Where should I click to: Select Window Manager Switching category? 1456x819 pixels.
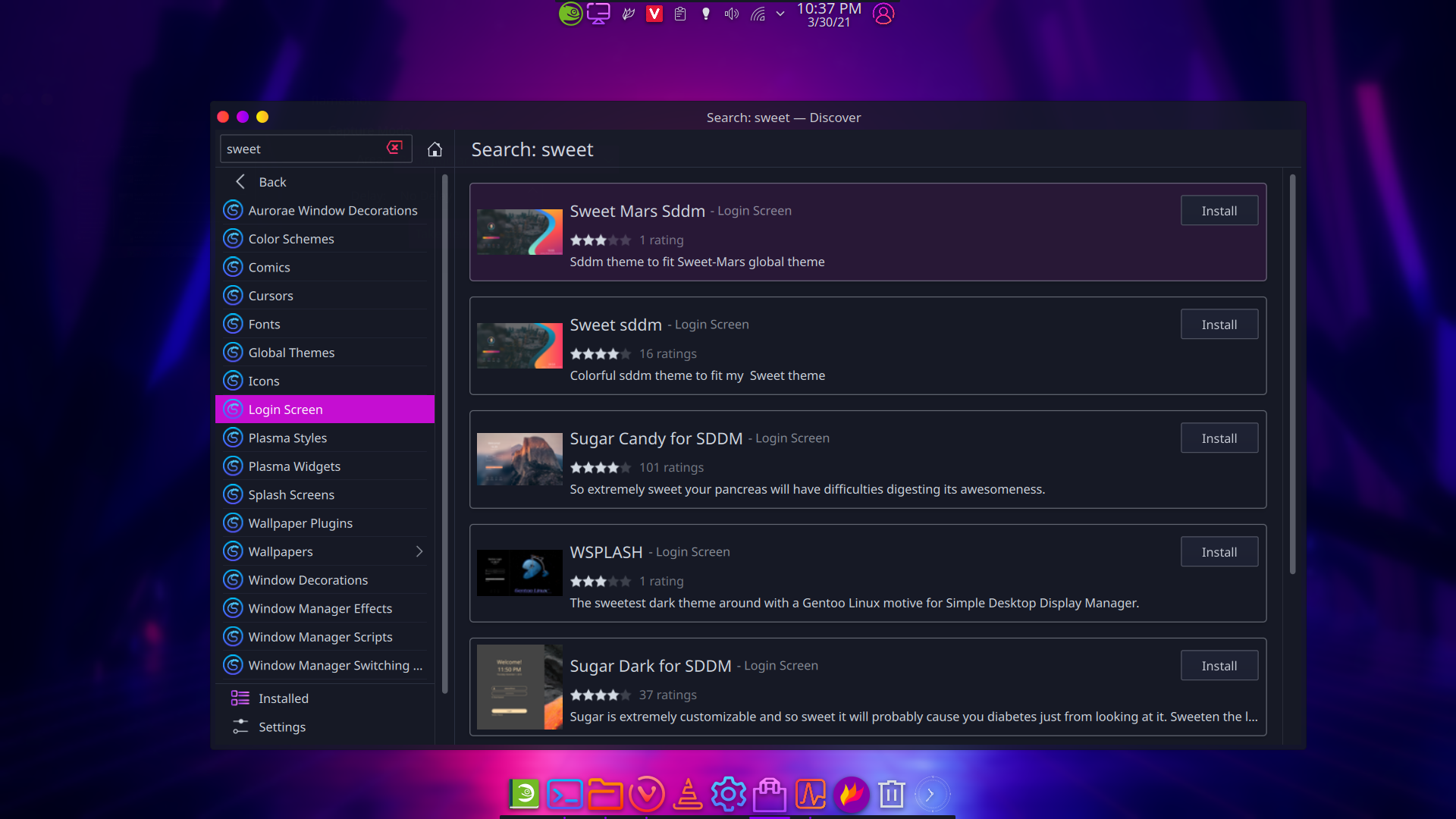[325, 665]
